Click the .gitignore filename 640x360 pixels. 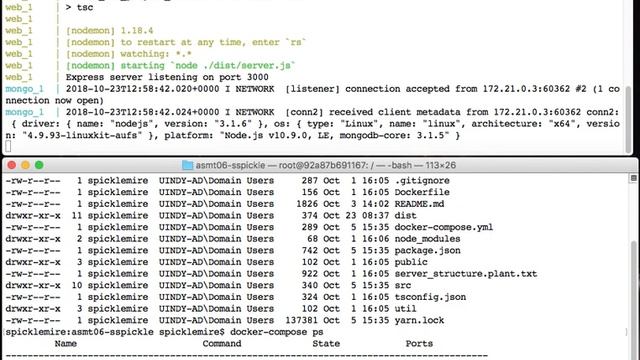pos(422,180)
